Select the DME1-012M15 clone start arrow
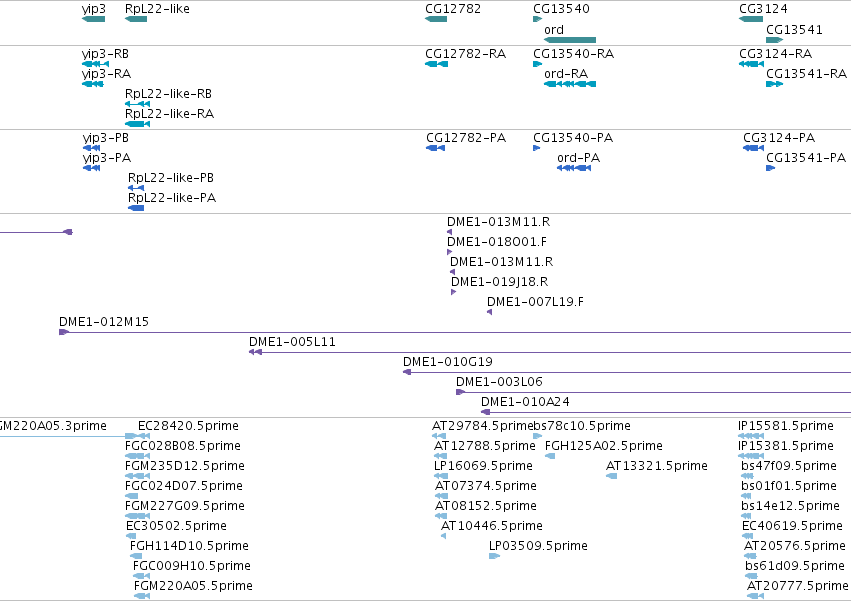The height and width of the screenshot is (601, 851). (x=64, y=332)
